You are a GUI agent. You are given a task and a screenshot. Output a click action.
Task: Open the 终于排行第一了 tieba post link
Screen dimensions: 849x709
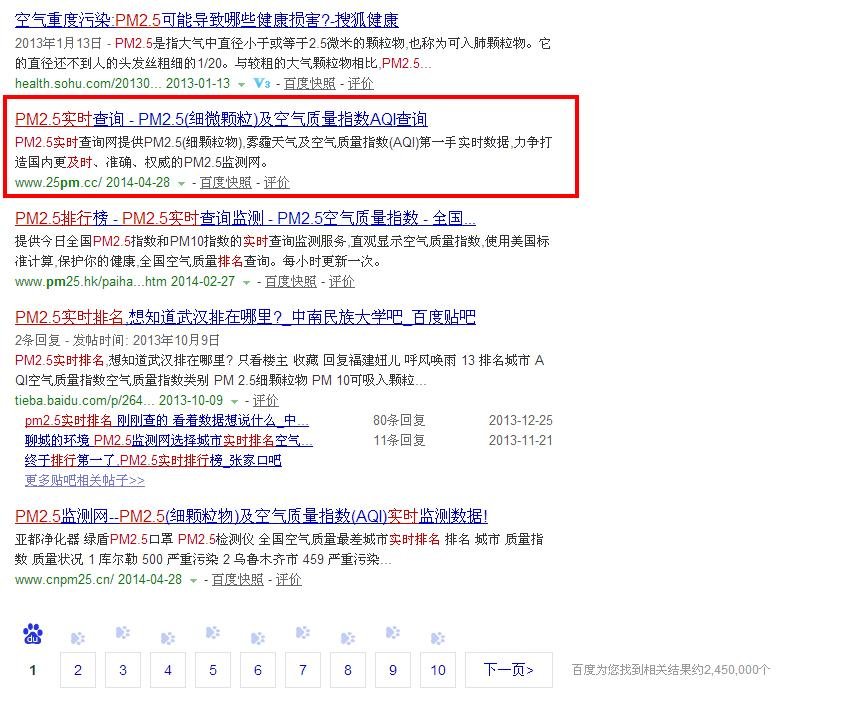click(x=152, y=461)
